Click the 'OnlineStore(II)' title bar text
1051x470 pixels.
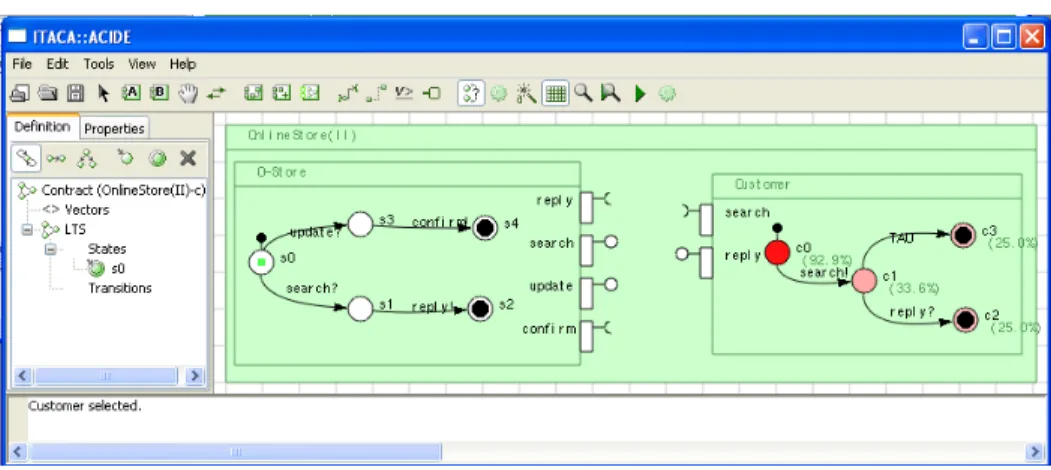[302, 135]
